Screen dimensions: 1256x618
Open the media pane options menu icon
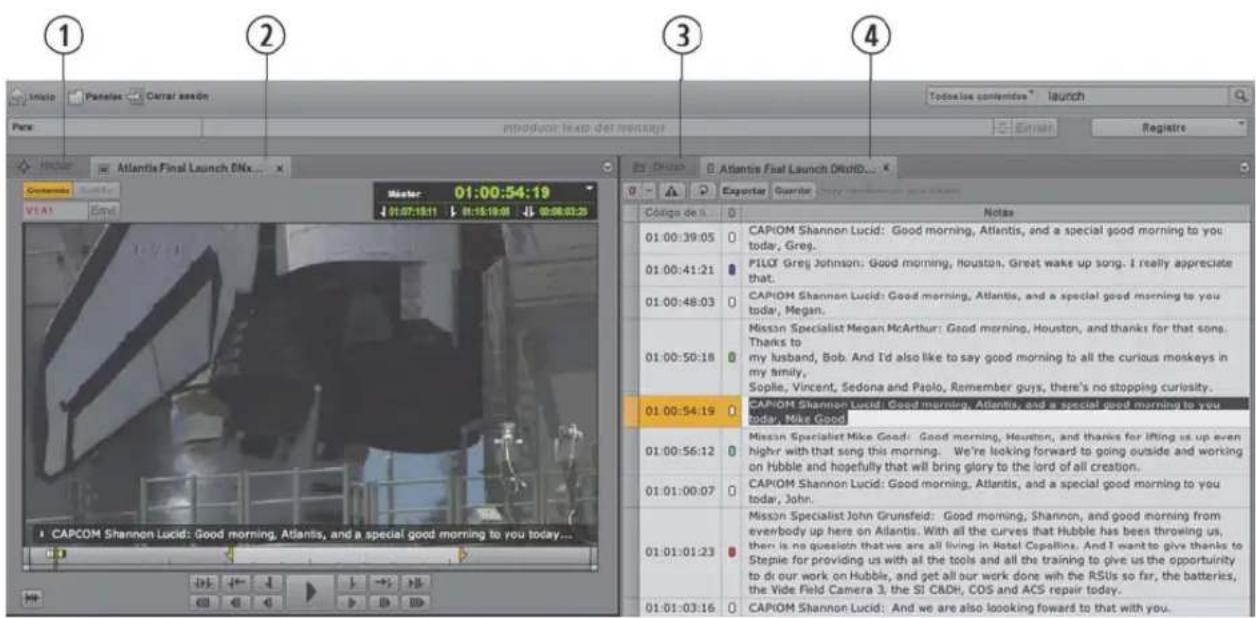coord(607,168)
